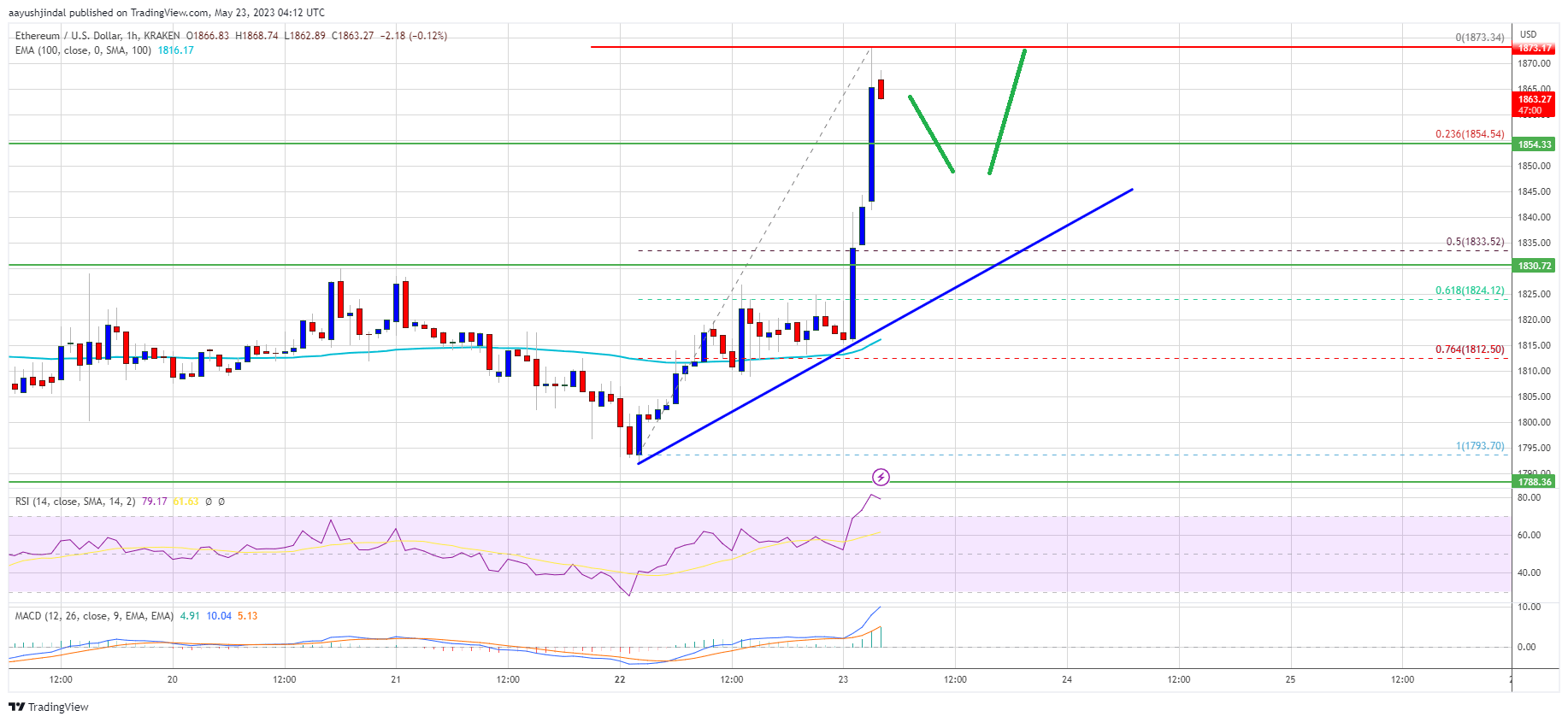Select the red horizontal resistance line

[1051, 47]
